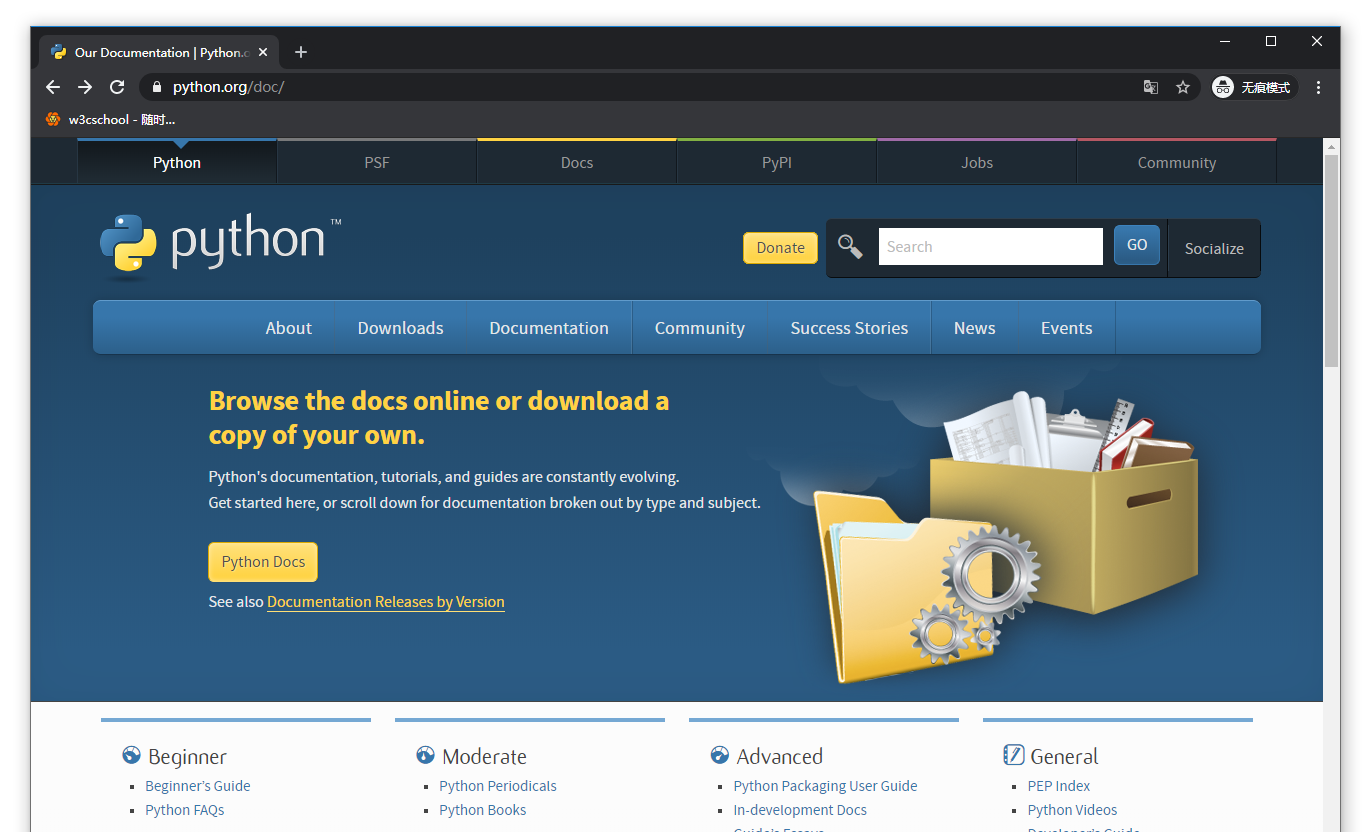The height and width of the screenshot is (832, 1370).
Task: Bookmark this page with the star icon
Action: tap(1183, 87)
